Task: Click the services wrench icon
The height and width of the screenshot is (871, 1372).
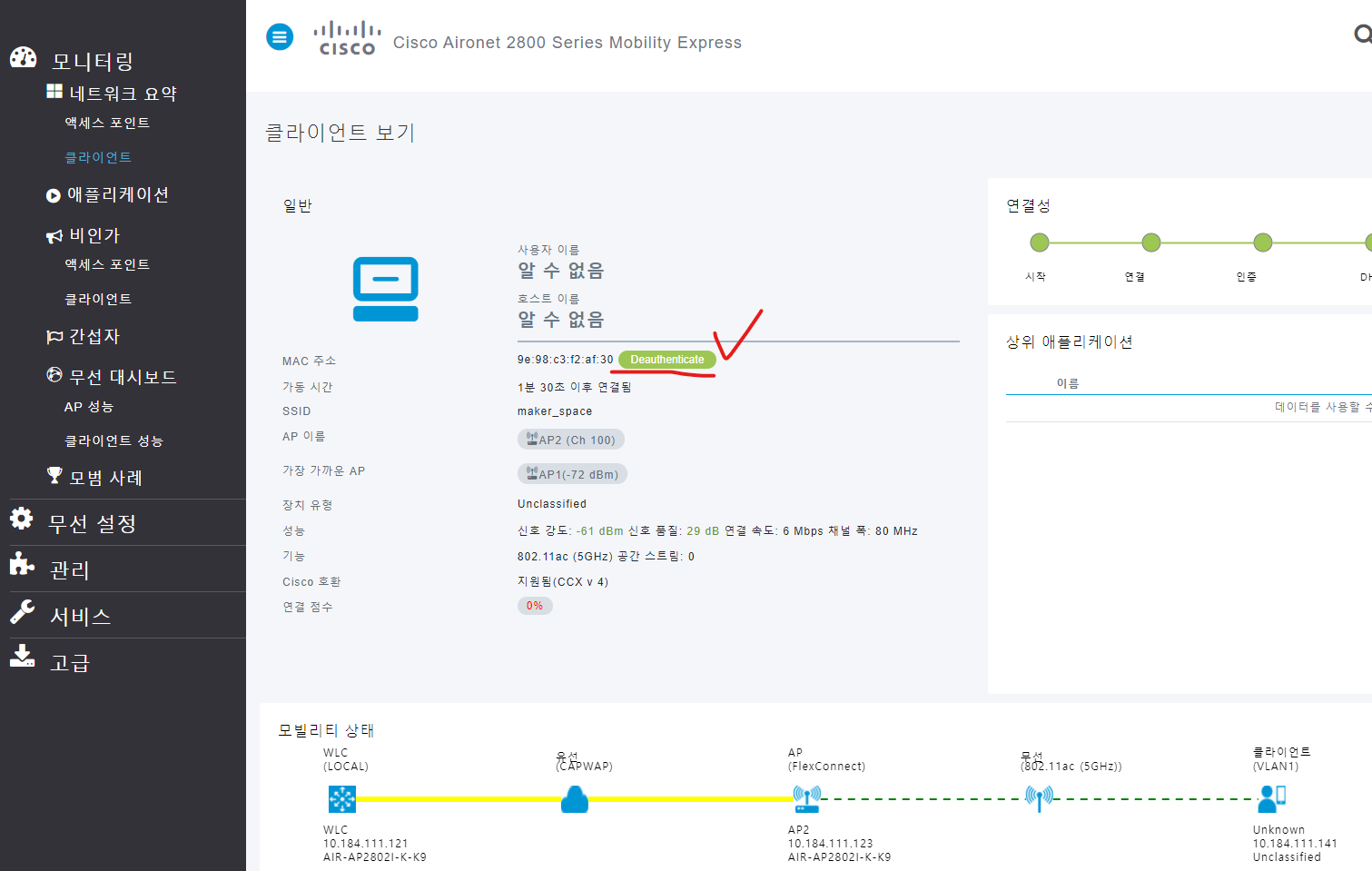Action: [22, 611]
